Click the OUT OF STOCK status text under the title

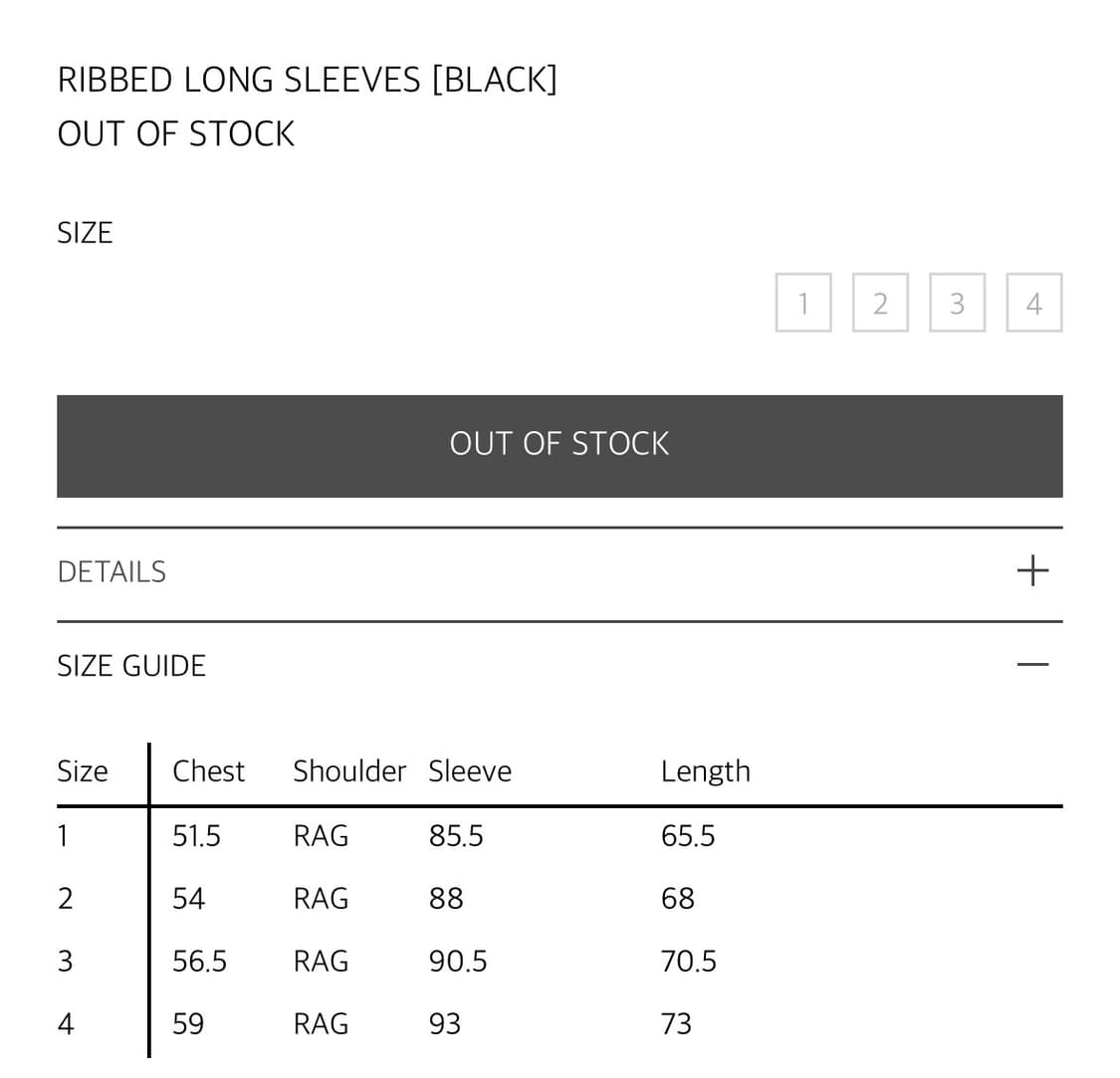(x=176, y=133)
